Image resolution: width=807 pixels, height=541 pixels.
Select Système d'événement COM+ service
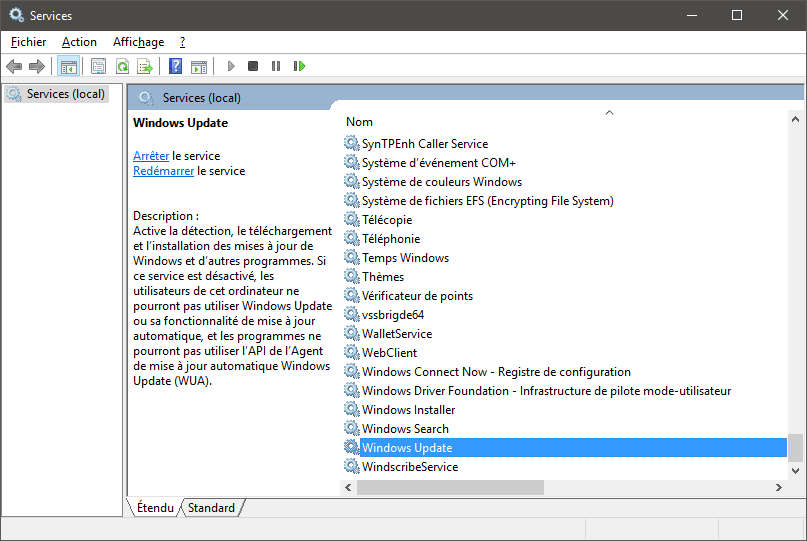(x=438, y=163)
